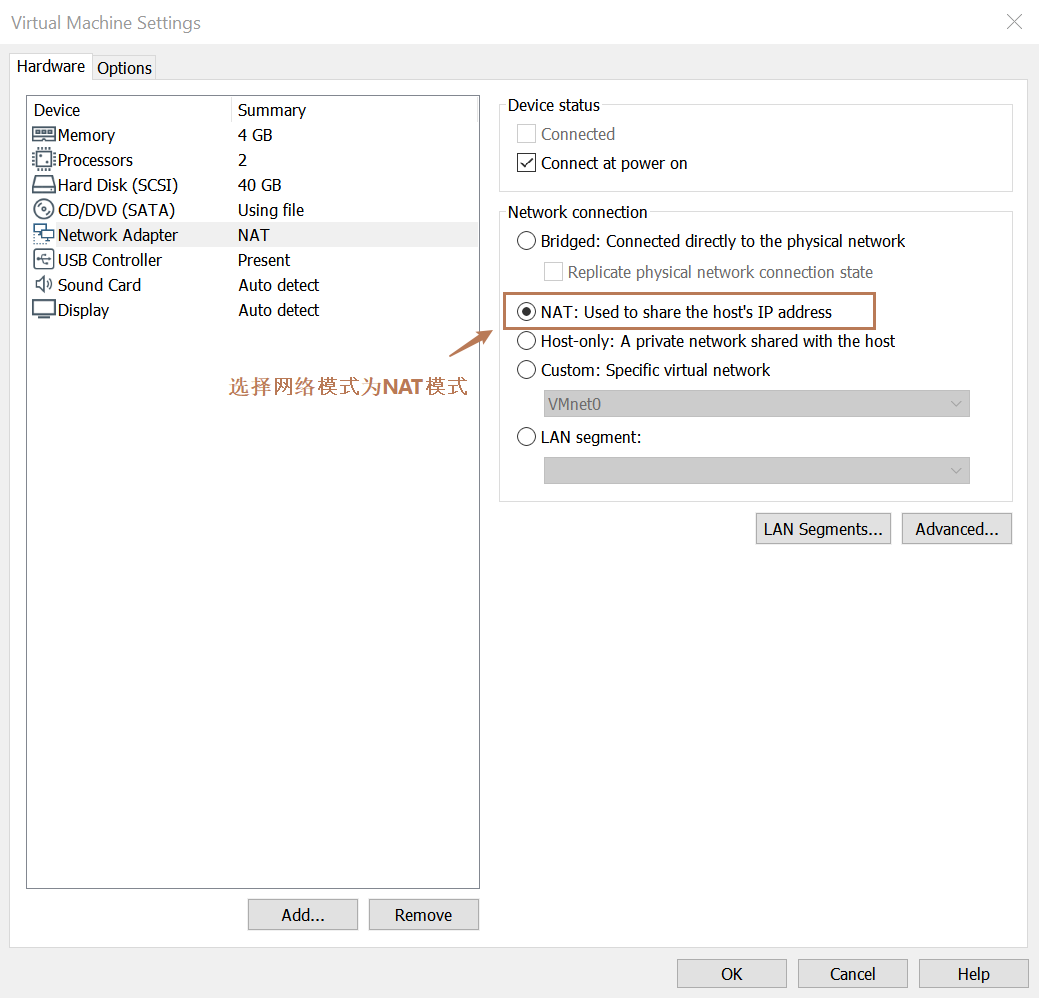The width and height of the screenshot is (1039, 998).
Task: Click Display's Auto detect summary
Action: tap(279, 310)
